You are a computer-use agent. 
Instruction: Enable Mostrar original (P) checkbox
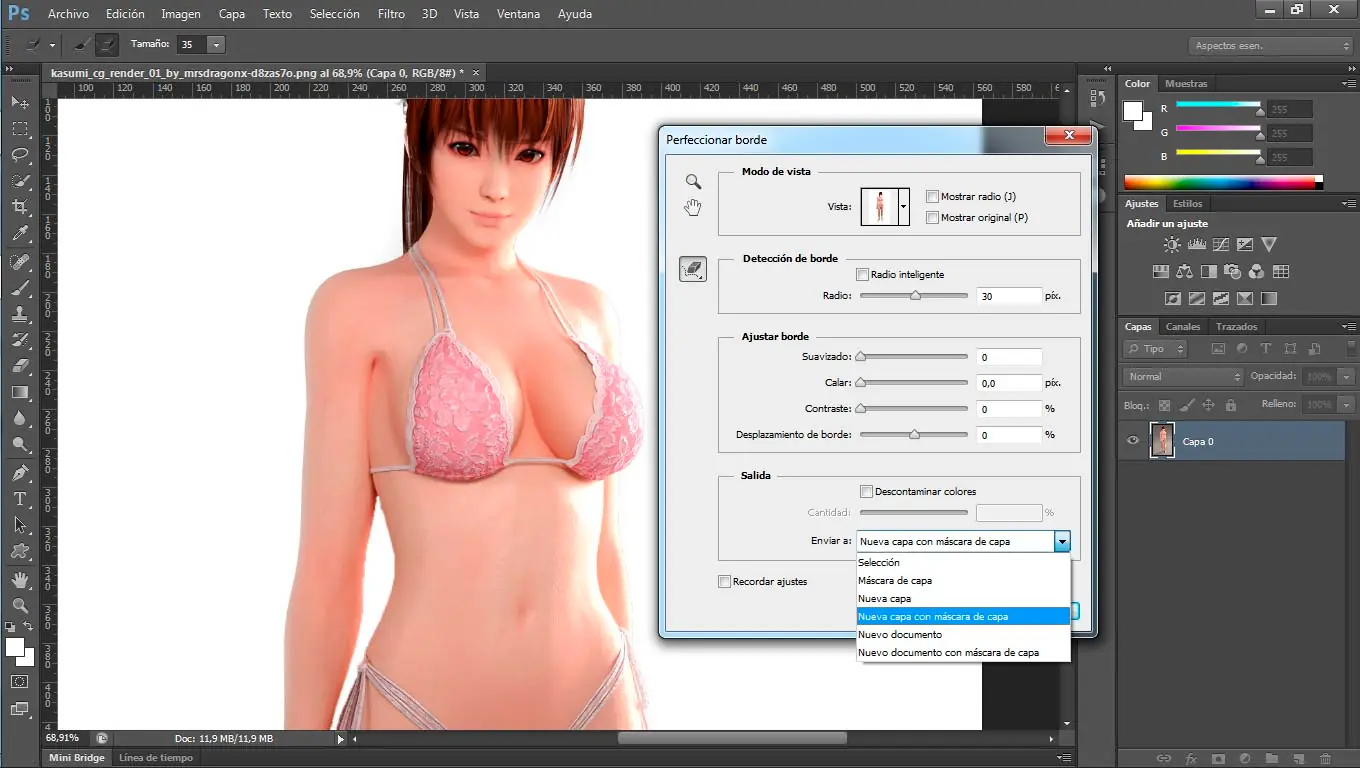pos(933,218)
